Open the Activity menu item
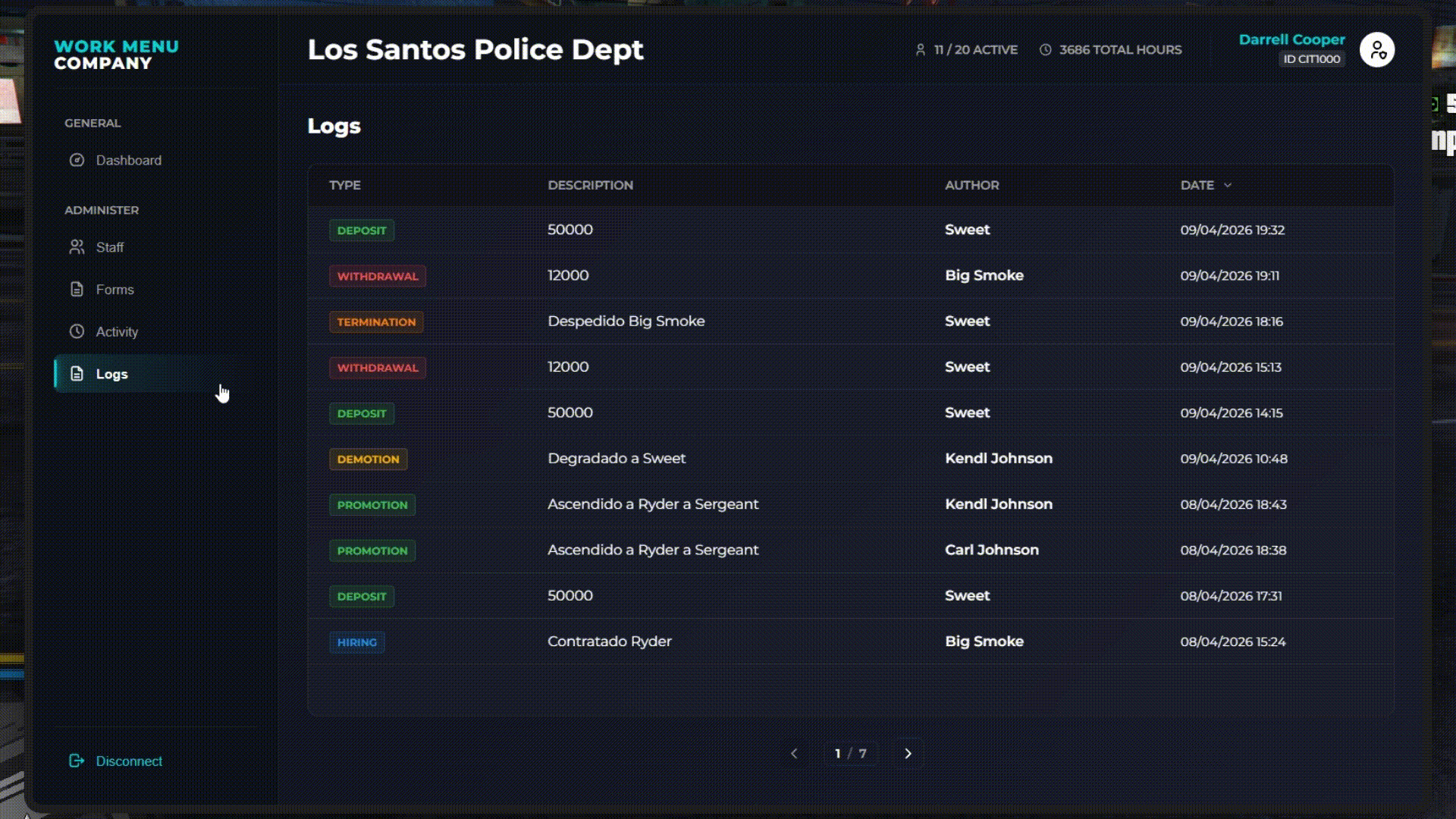 (x=117, y=331)
